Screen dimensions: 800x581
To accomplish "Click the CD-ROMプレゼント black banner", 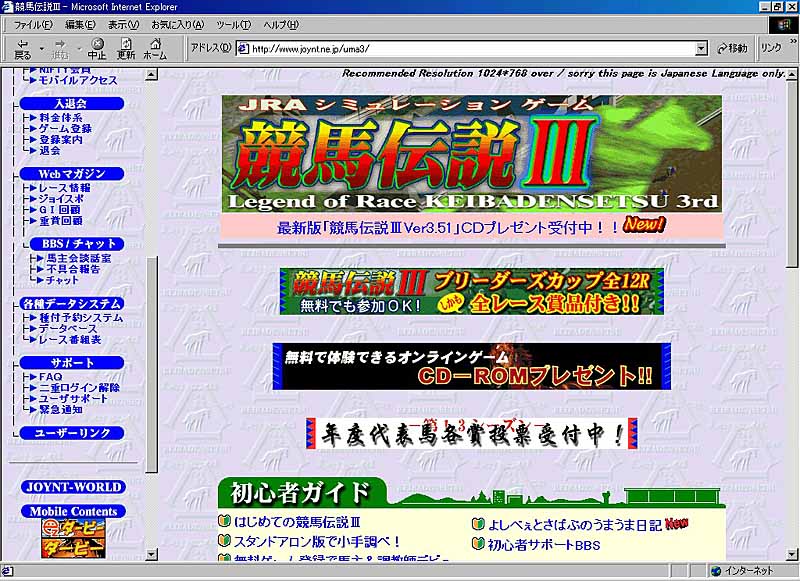I will 472,366.
